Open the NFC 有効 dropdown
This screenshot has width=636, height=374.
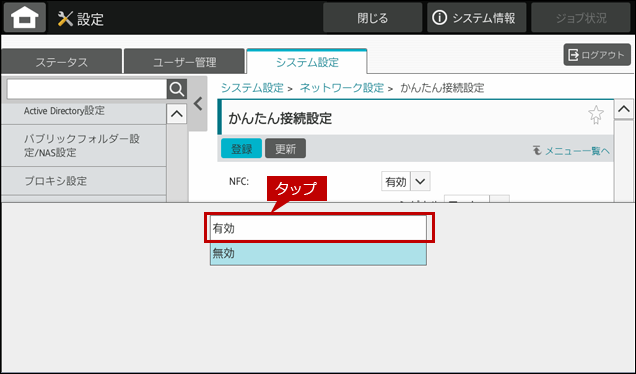click(406, 181)
